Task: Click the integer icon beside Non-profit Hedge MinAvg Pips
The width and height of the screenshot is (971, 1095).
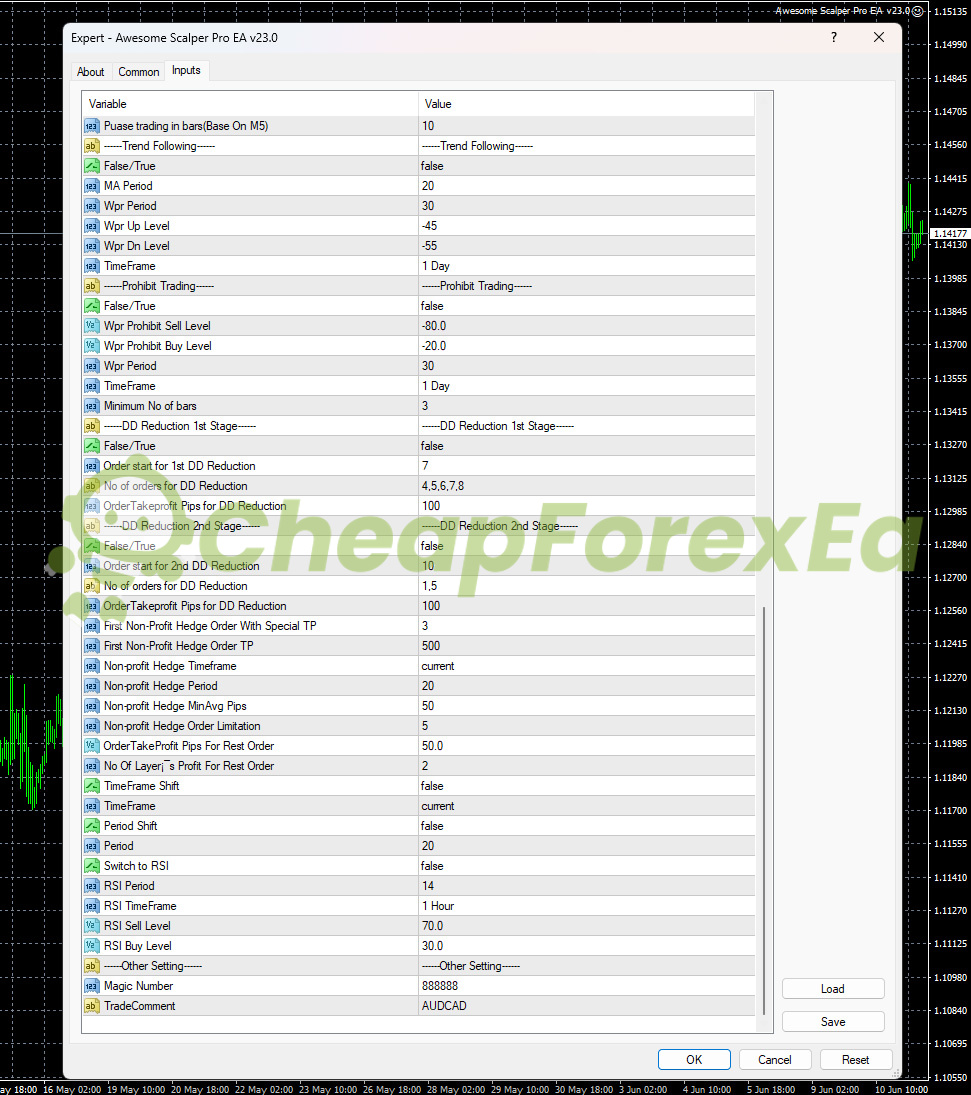Action: click(92, 706)
